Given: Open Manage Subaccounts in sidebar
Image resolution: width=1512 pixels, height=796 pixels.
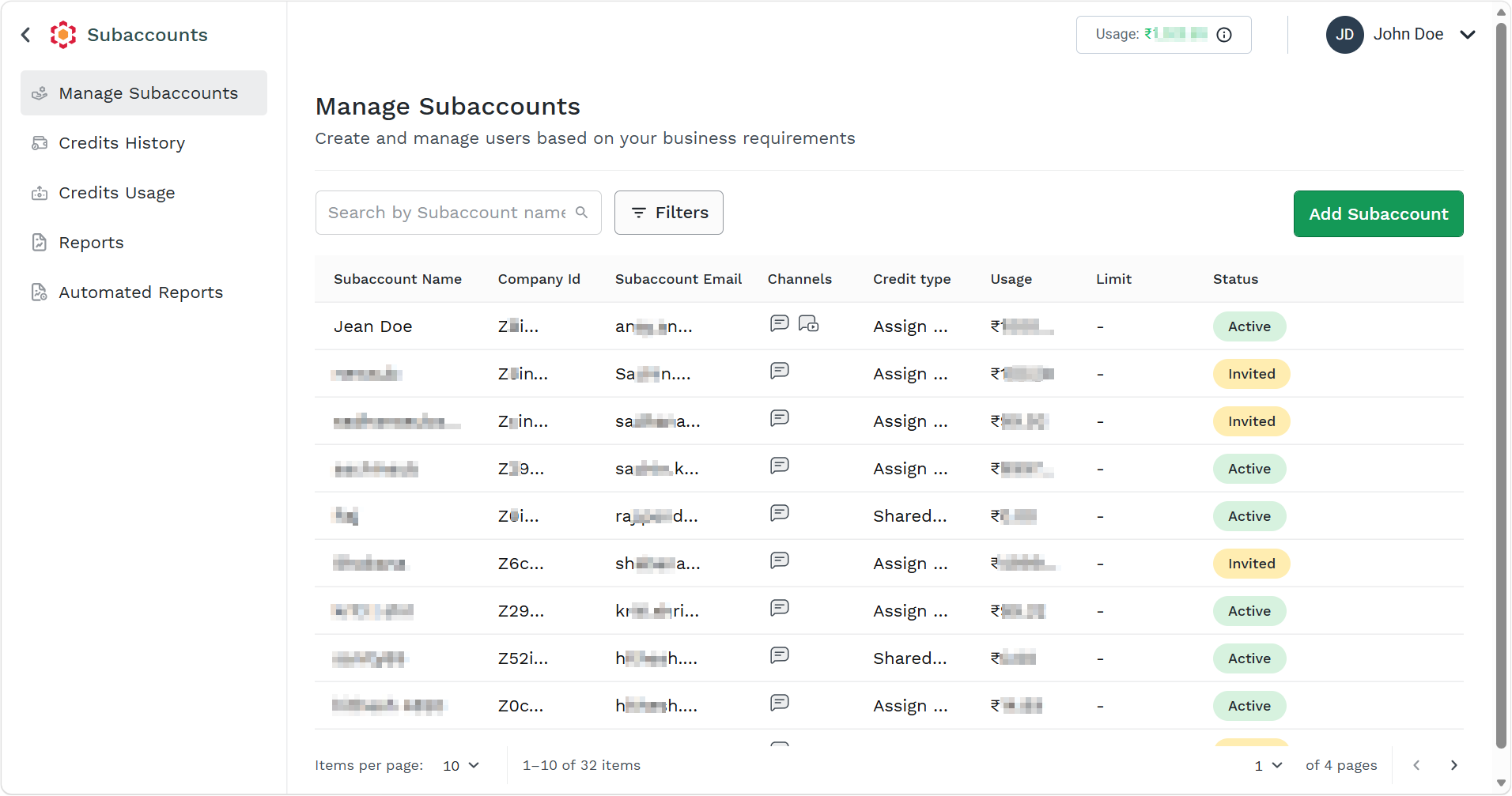Looking at the screenshot, I should tap(144, 93).
